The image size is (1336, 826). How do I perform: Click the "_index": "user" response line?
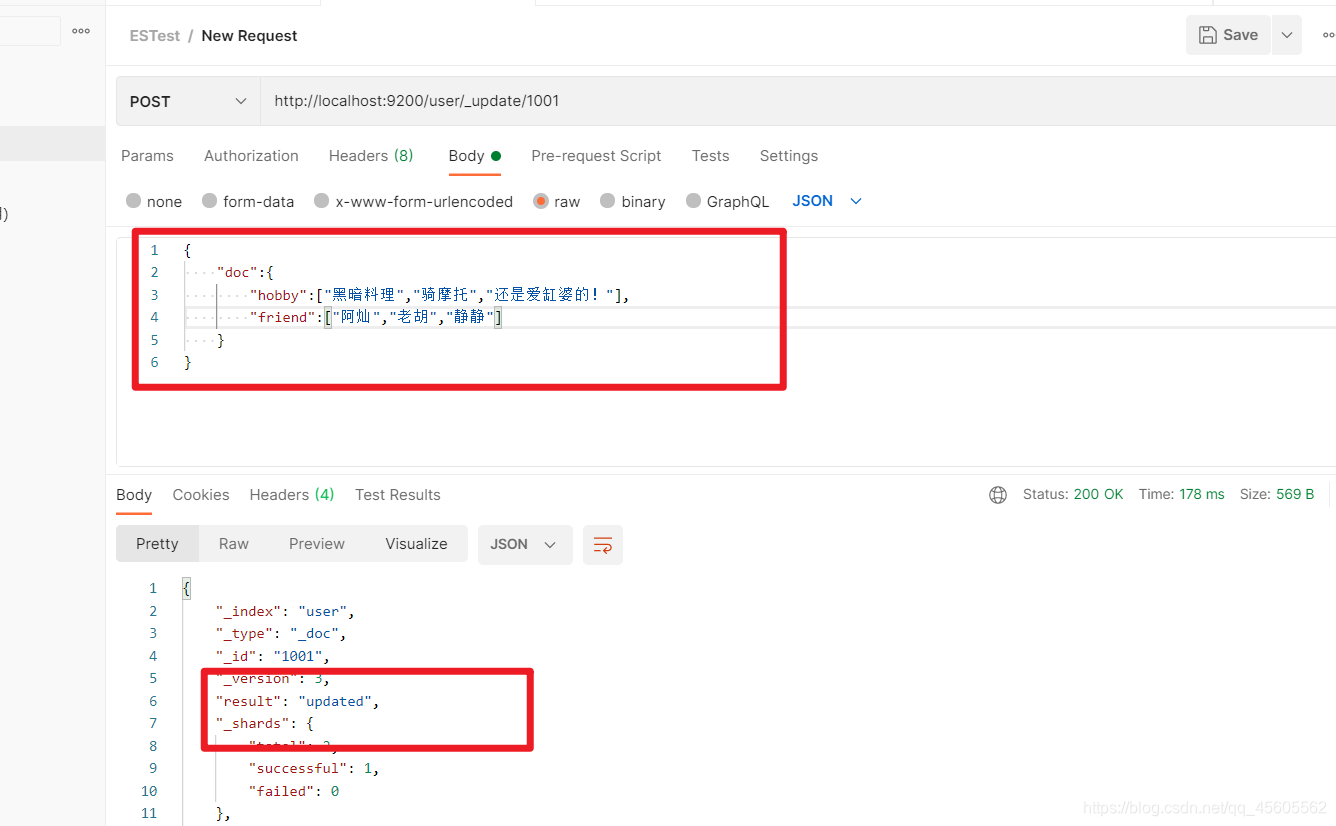point(285,611)
